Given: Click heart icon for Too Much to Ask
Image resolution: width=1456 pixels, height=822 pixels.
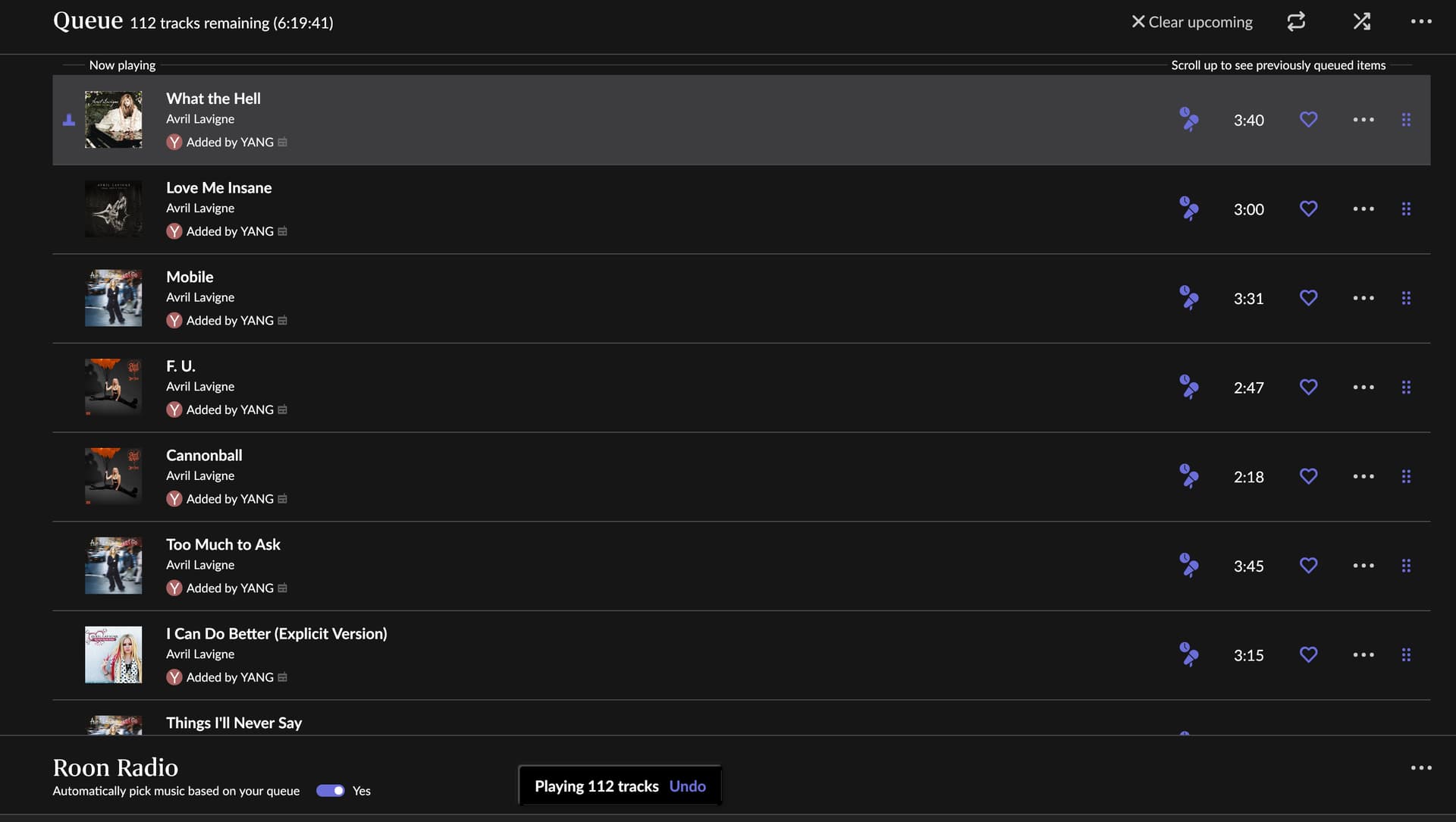Looking at the screenshot, I should tap(1308, 566).
